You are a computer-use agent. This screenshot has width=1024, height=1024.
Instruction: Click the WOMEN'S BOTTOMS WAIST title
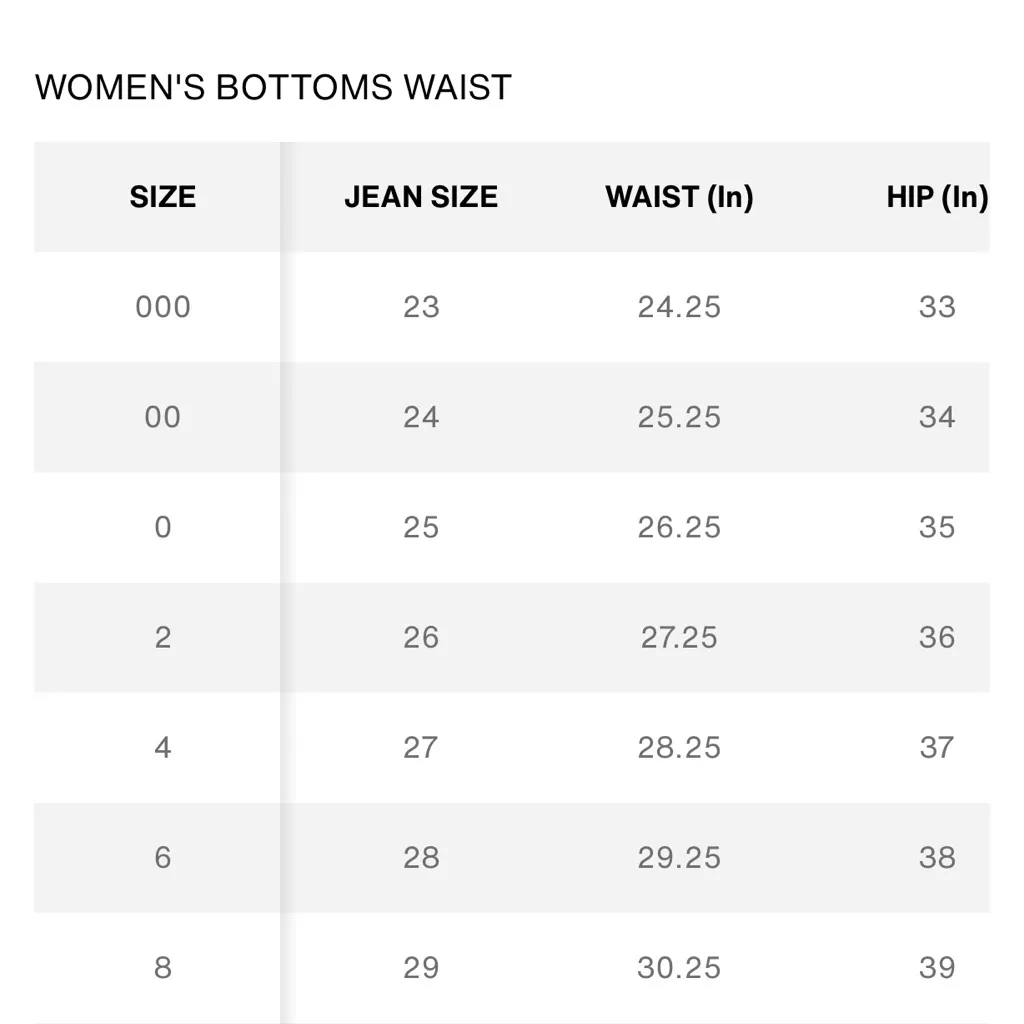coord(273,88)
